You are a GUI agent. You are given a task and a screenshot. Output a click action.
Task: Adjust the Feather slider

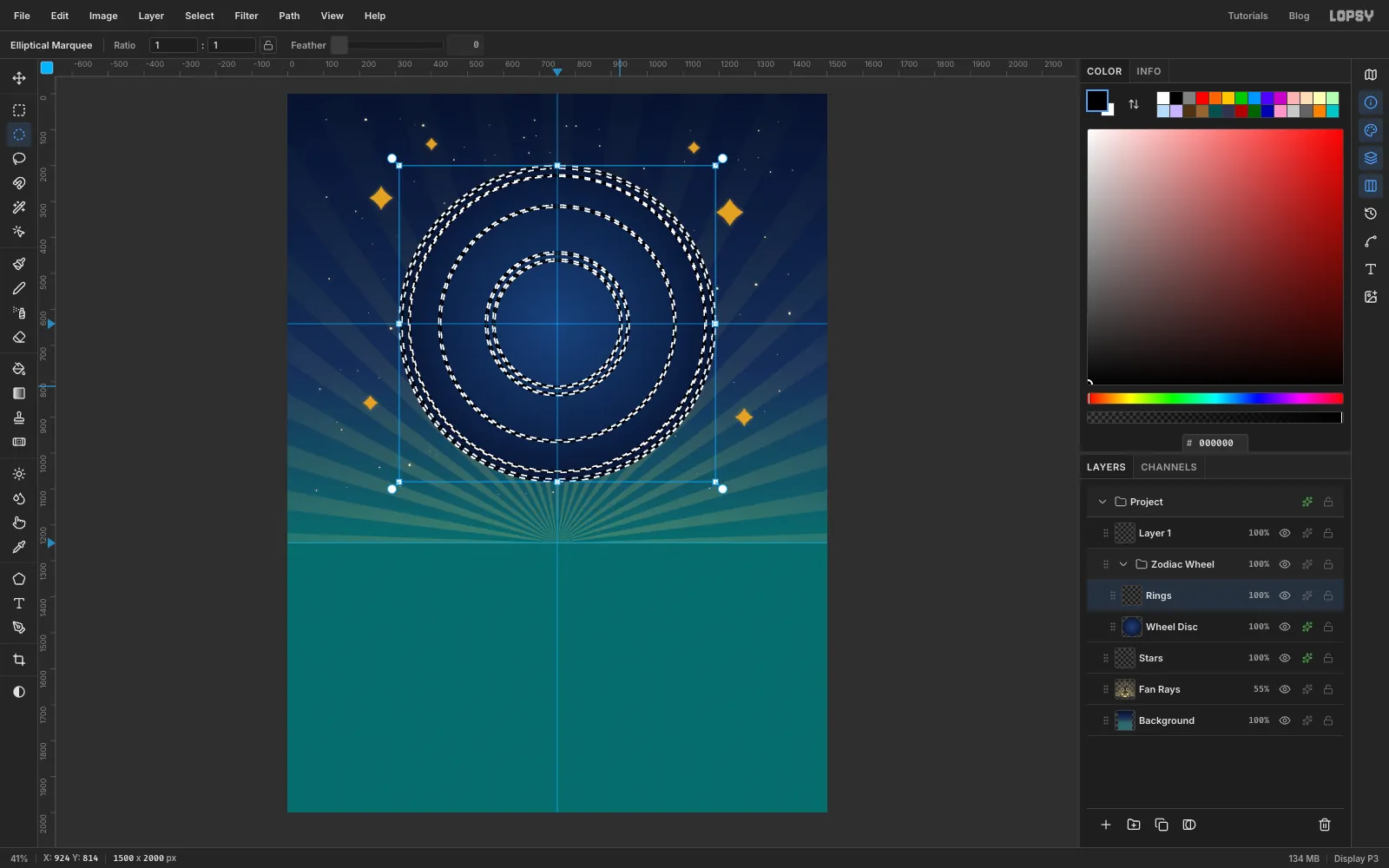(x=387, y=45)
